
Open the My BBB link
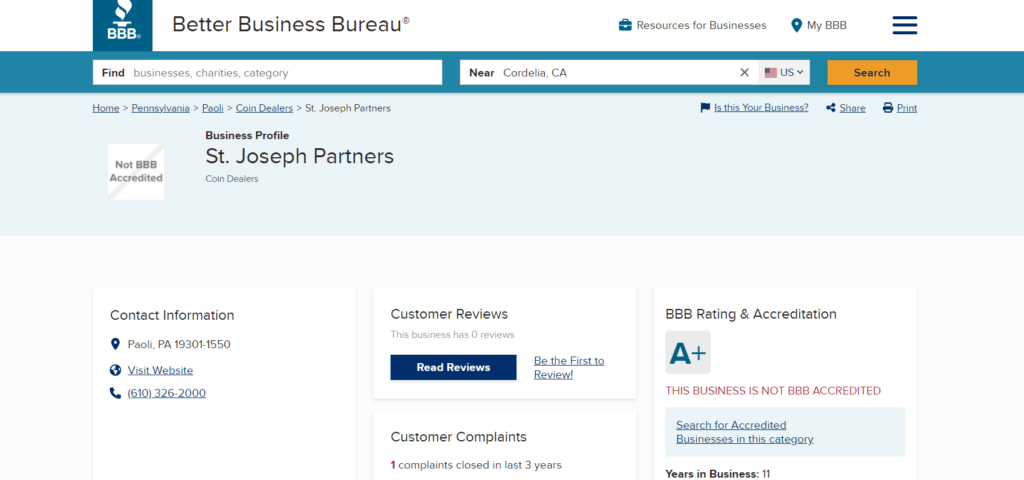pyautogui.click(x=827, y=25)
